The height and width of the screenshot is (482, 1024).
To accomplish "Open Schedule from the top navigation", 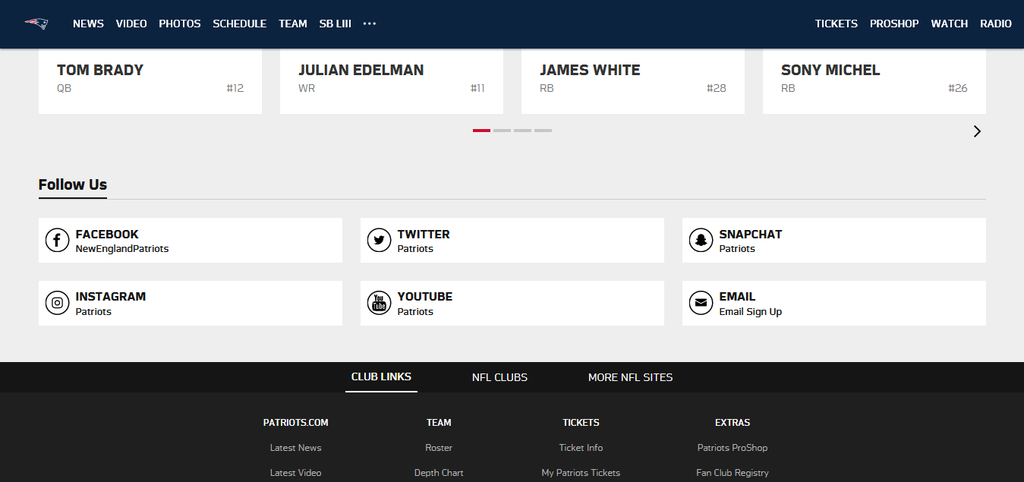I will pos(239,23).
